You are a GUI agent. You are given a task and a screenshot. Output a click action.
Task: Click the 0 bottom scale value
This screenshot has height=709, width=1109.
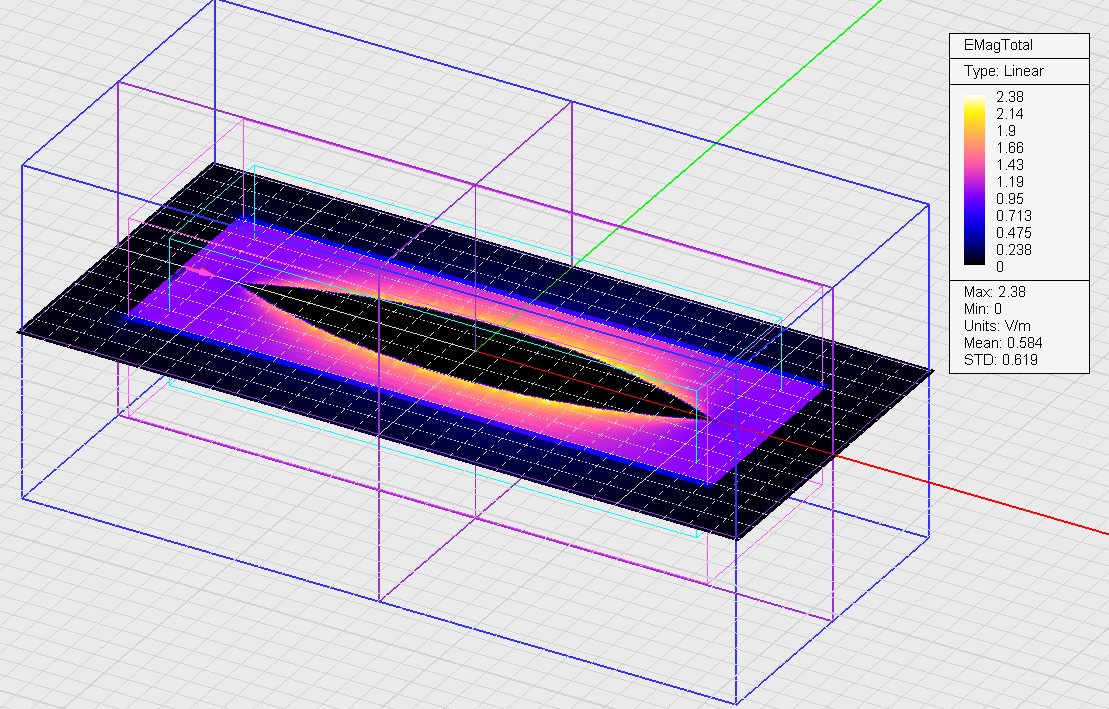click(x=999, y=267)
